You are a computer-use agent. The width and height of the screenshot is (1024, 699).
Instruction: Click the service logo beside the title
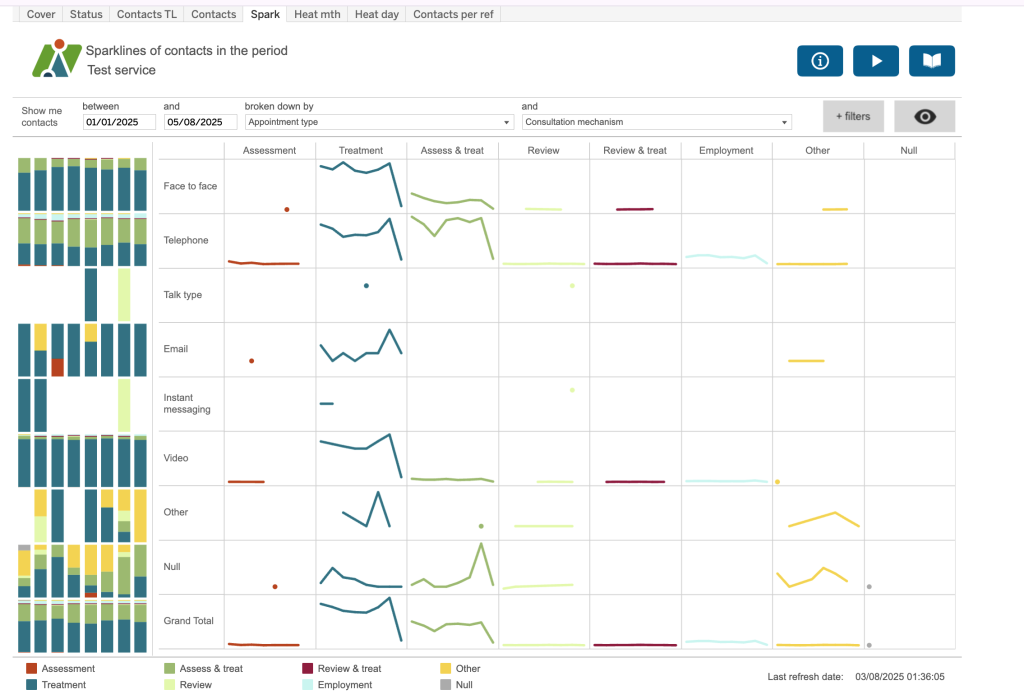click(x=56, y=60)
